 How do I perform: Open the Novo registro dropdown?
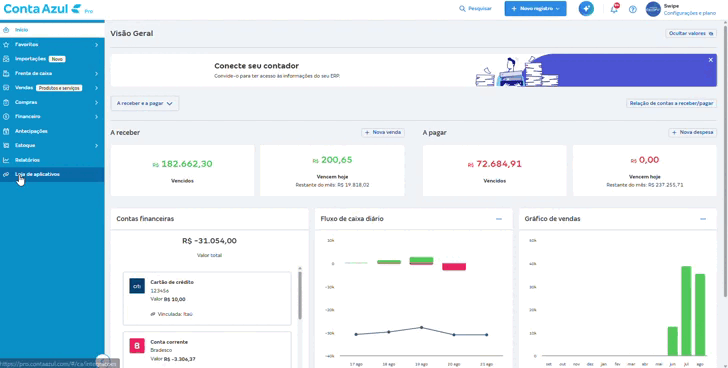[x=535, y=9]
